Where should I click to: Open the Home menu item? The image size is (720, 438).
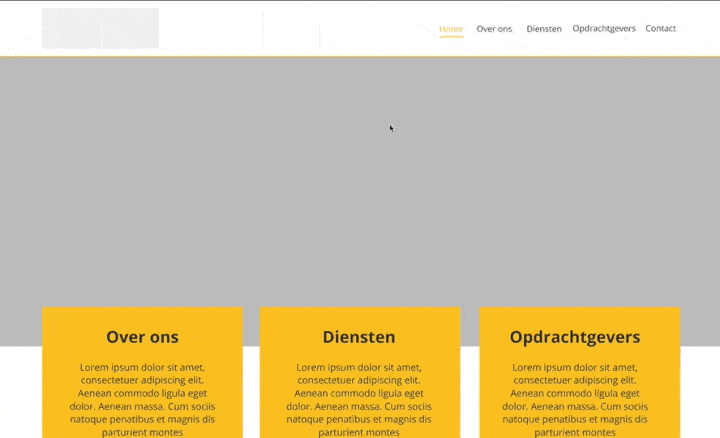click(451, 29)
